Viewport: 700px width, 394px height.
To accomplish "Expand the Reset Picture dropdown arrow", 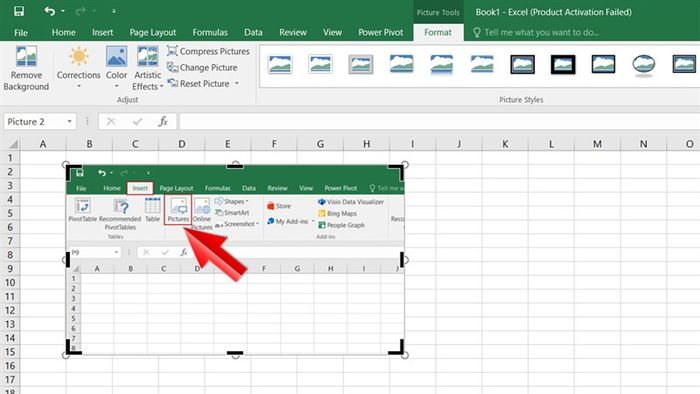I will coord(237,83).
